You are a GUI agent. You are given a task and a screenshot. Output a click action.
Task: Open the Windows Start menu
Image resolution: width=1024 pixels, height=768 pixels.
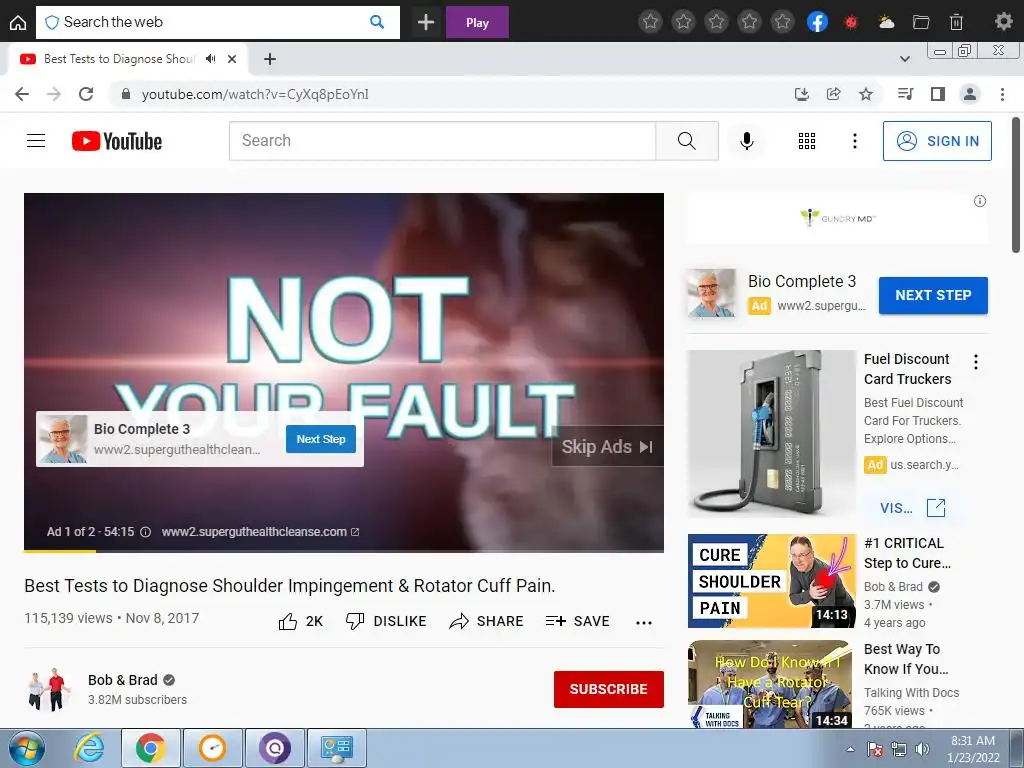click(27, 748)
